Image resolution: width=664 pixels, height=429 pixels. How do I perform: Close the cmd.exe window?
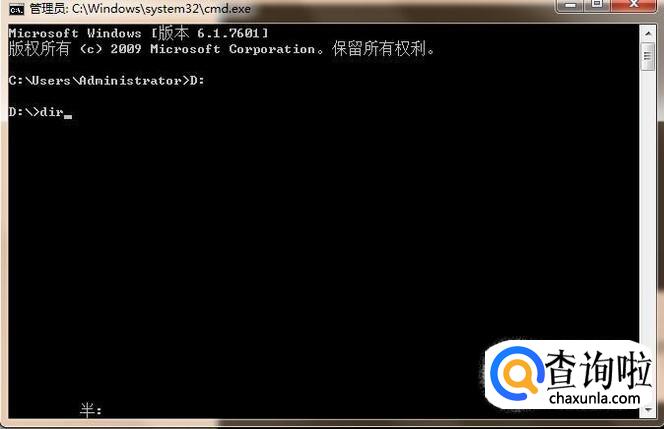point(634,5)
